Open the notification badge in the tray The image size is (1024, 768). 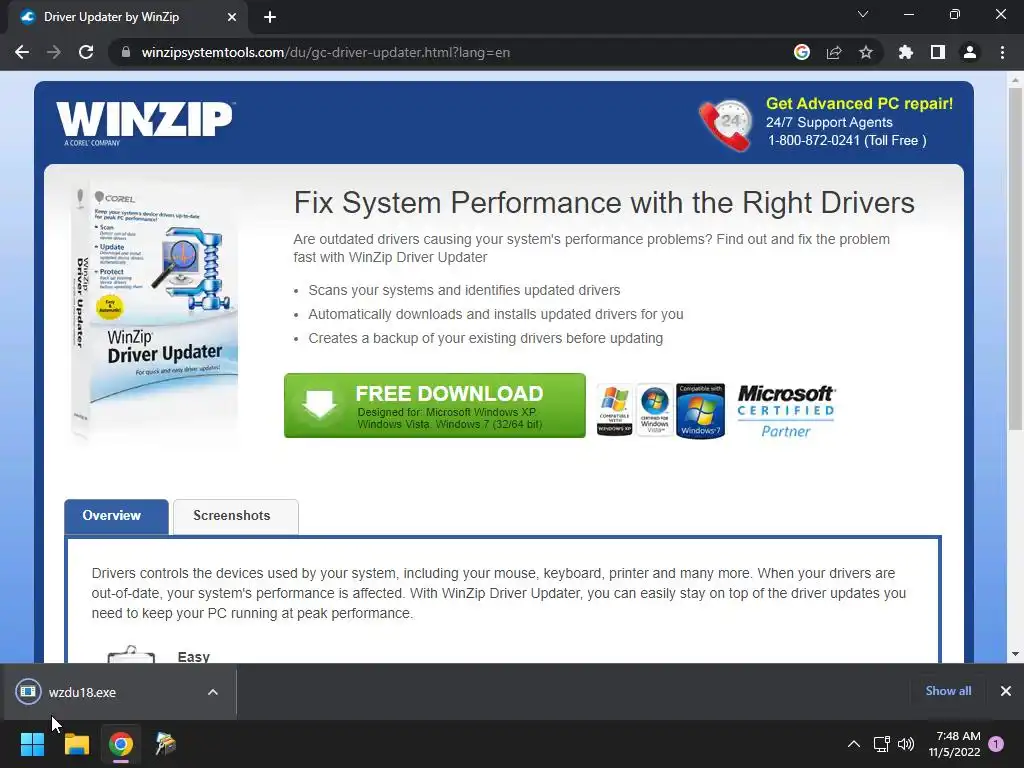point(996,744)
